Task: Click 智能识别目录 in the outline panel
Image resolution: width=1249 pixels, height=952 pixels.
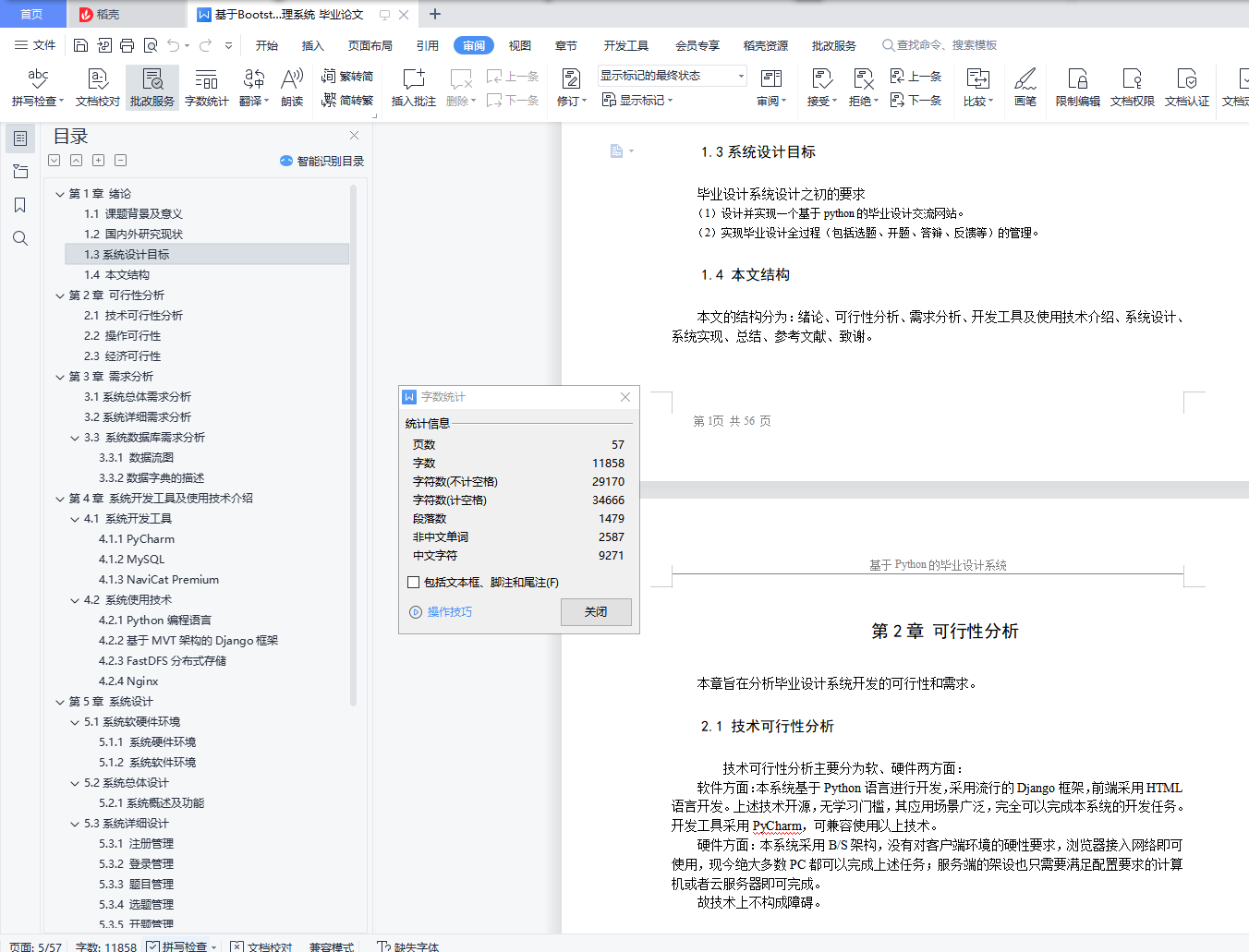Action: (321, 161)
